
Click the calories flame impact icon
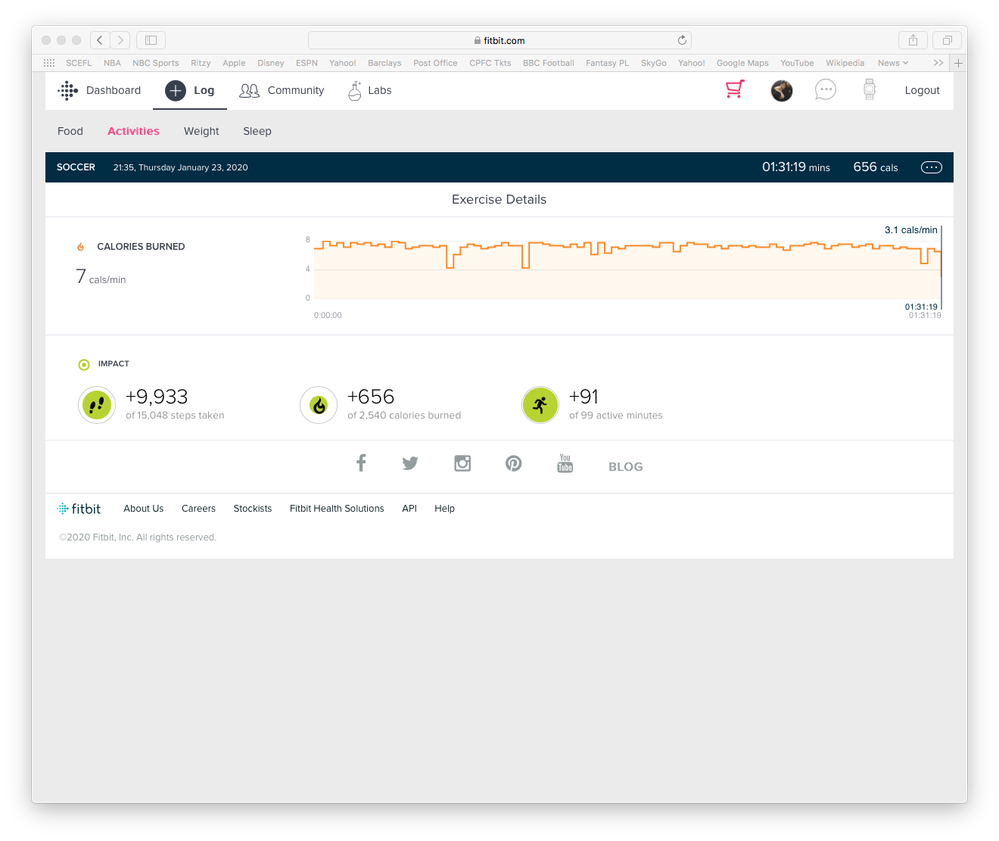tap(319, 405)
